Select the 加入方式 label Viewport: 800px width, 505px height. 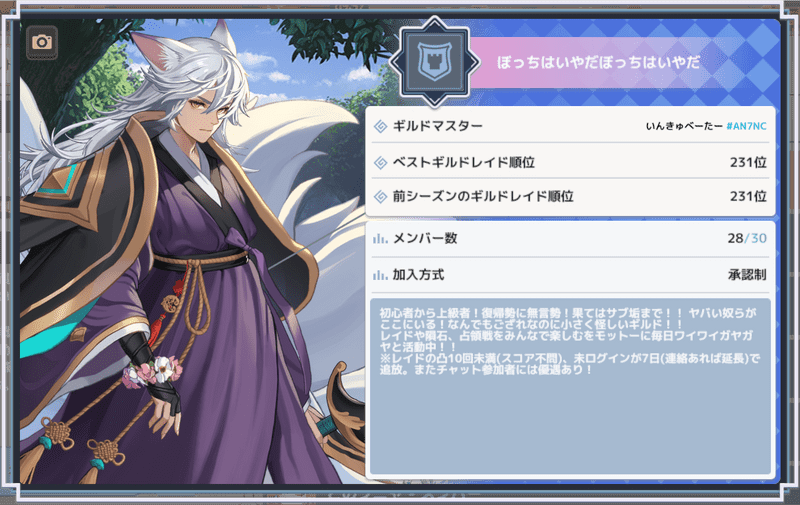(x=418, y=275)
